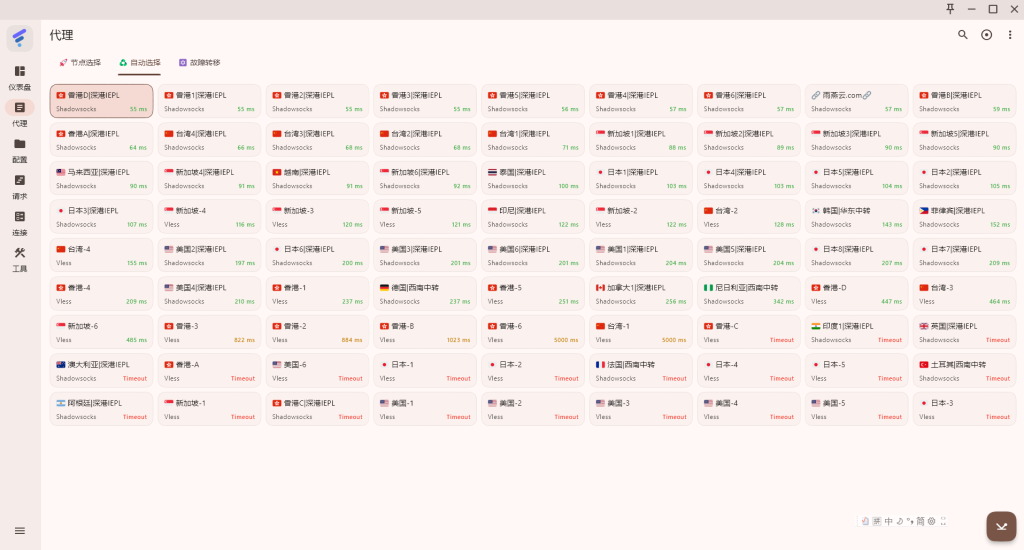Click the brown floating action button

point(1001,526)
